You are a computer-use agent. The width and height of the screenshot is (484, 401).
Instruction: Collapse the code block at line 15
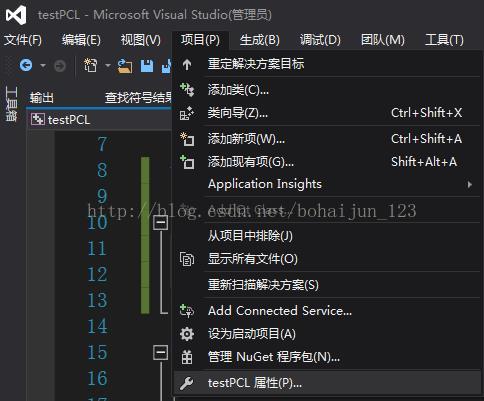[160, 352]
